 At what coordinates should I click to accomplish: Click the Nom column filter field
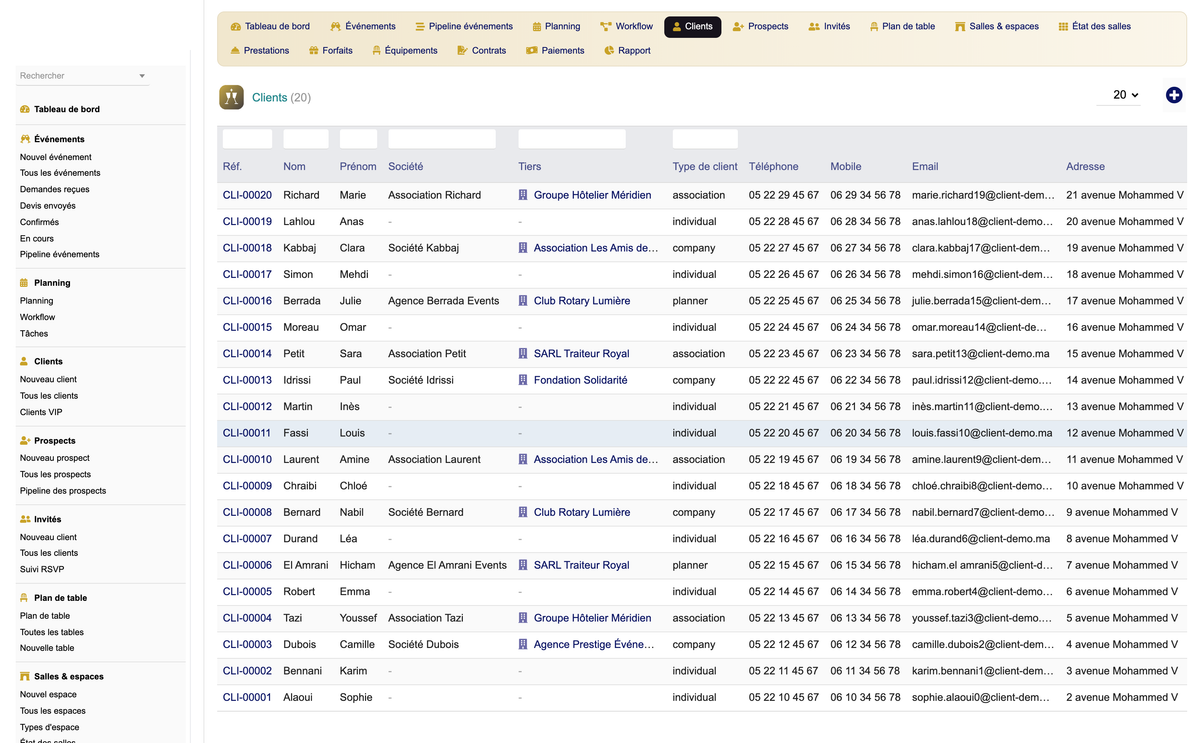(306, 139)
